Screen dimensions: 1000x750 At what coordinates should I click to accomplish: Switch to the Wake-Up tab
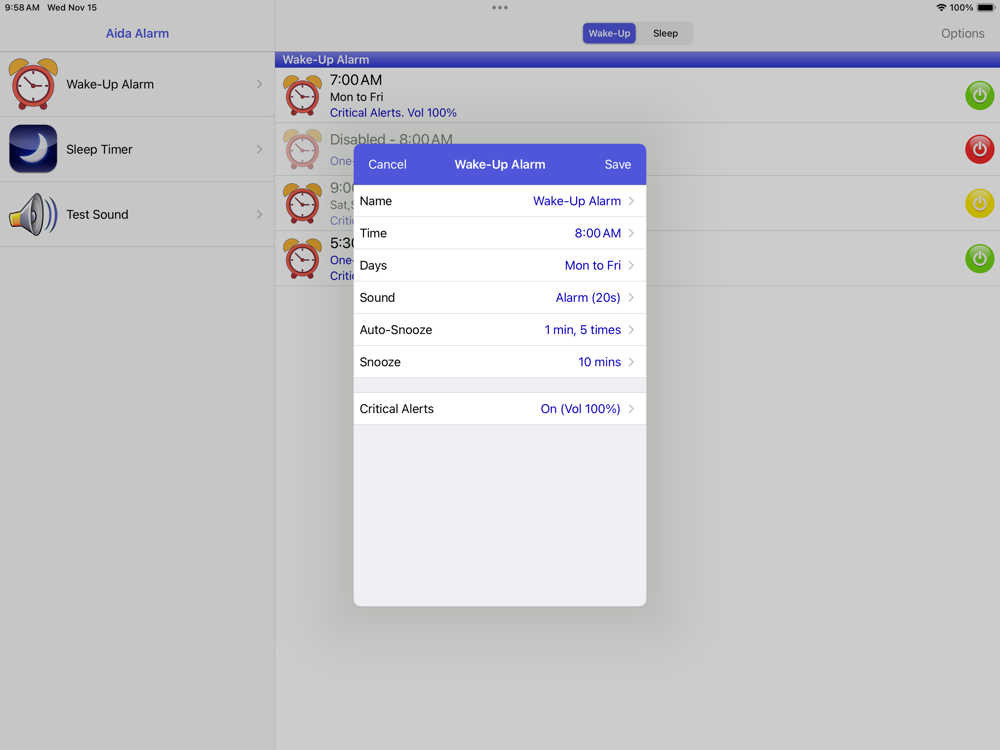tap(609, 33)
